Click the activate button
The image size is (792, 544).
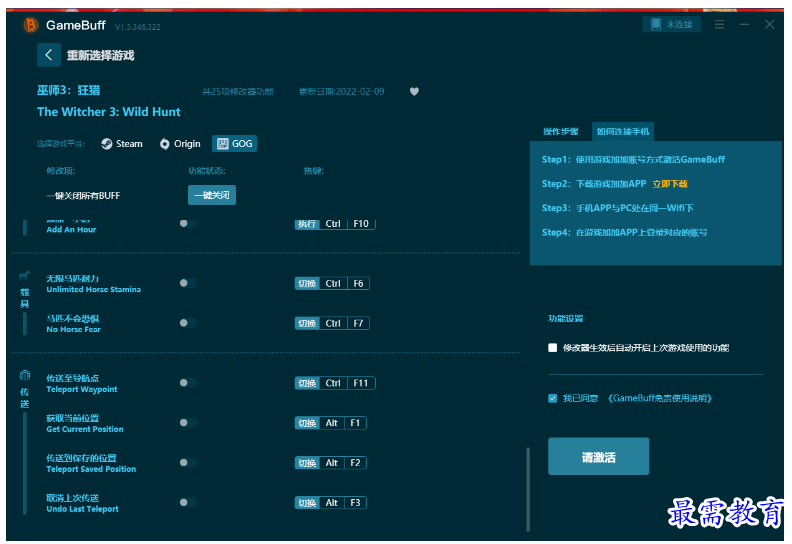click(599, 457)
